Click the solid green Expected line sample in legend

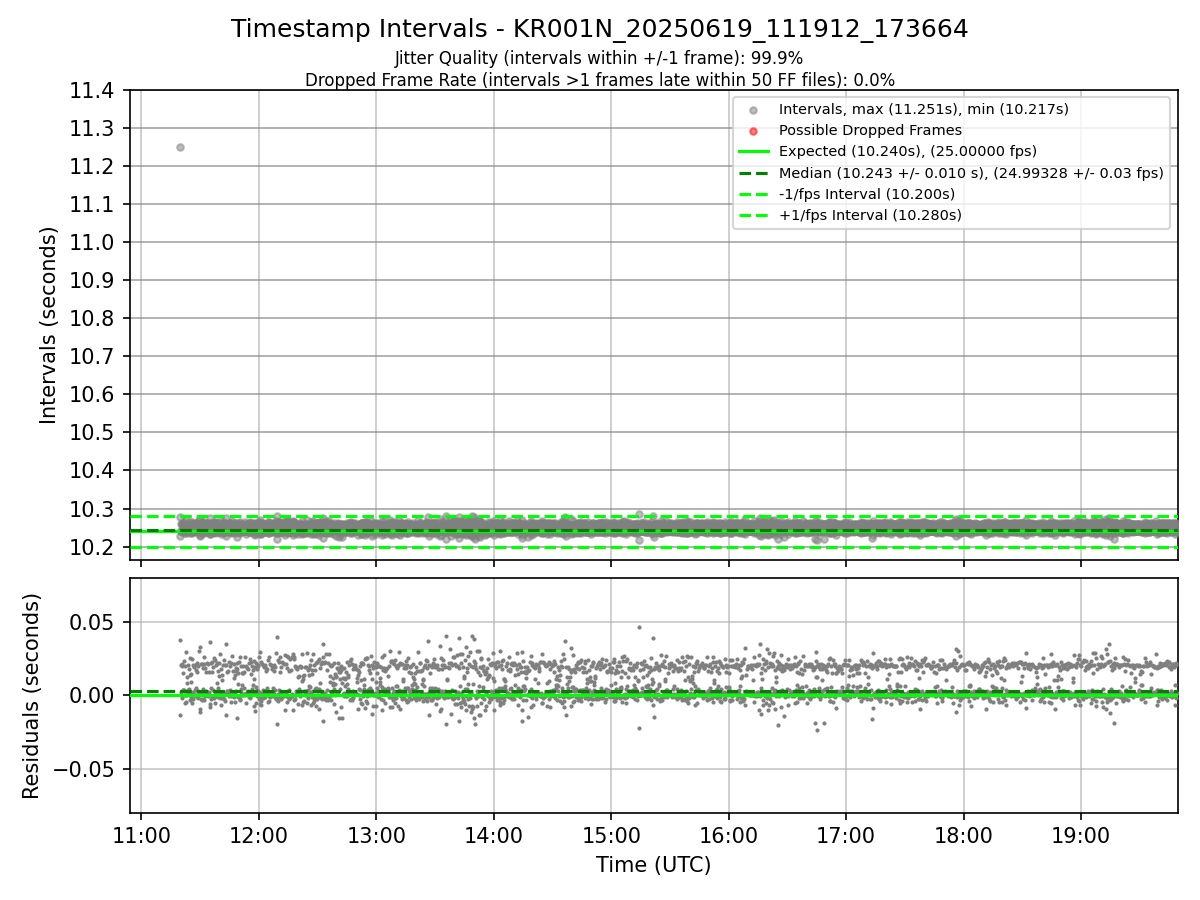[753, 152]
